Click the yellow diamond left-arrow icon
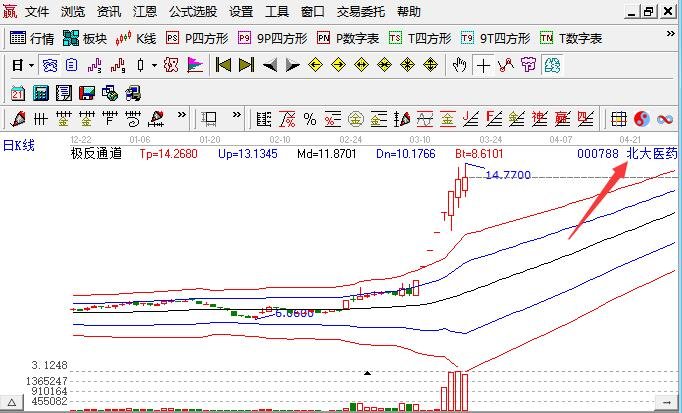Viewport: 682px width, 413px height. [x=315, y=66]
